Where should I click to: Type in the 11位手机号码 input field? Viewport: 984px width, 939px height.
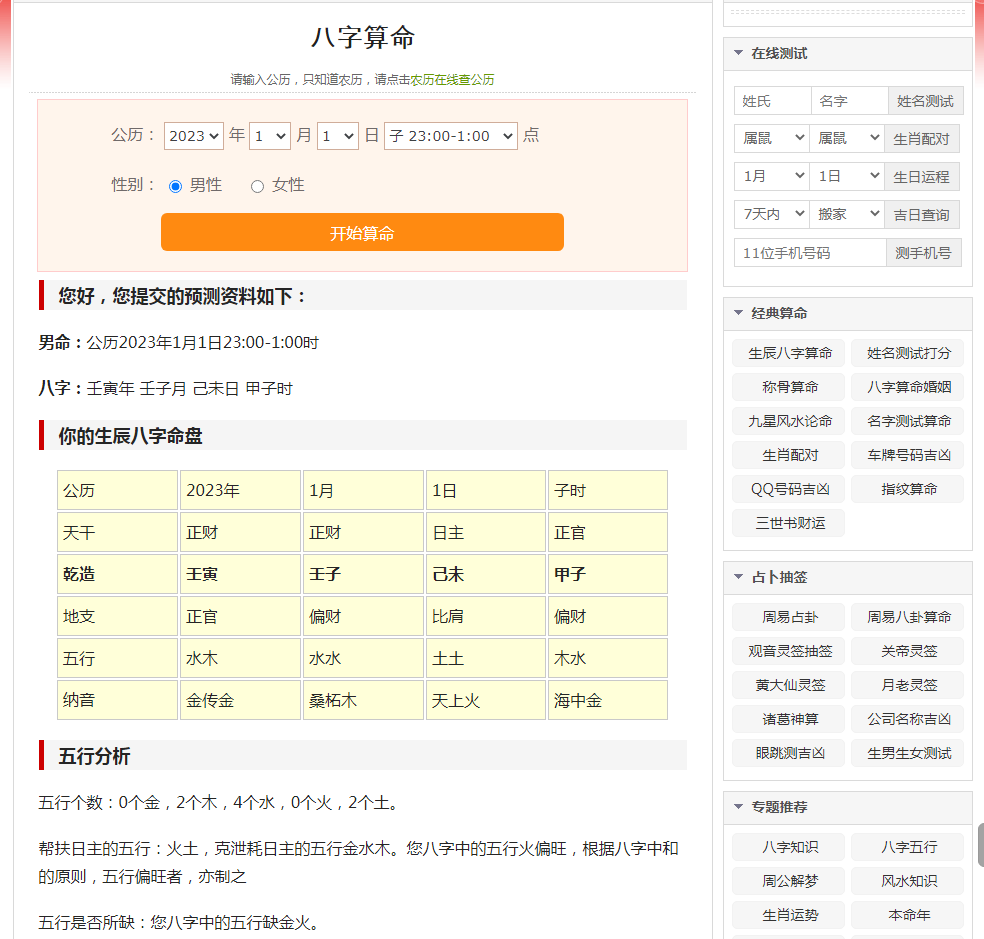pyautogui.click(x=809, y=253)
